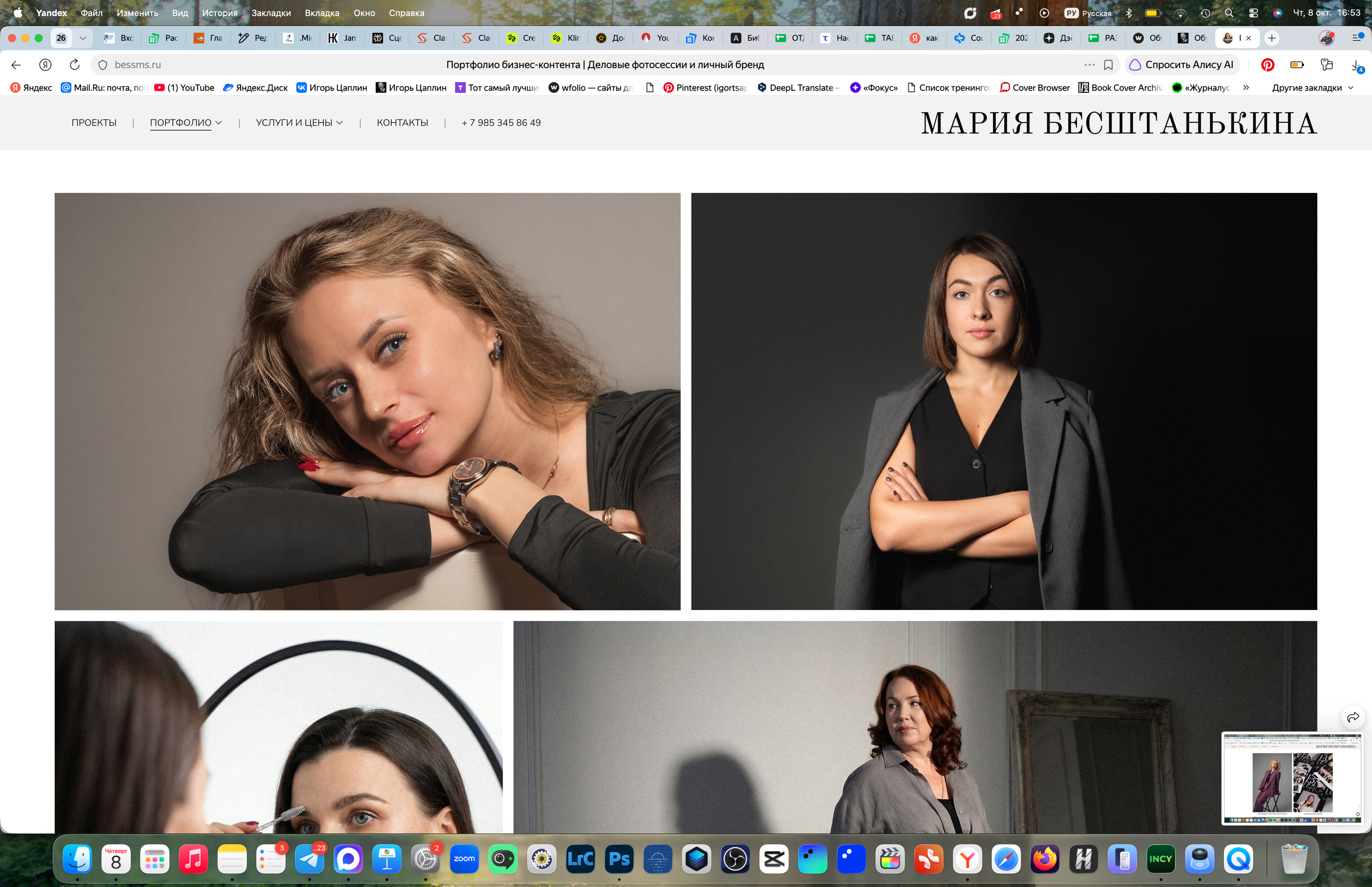
Task: Click the share arrow above the screenshot preview
Action: (1353, 717)
